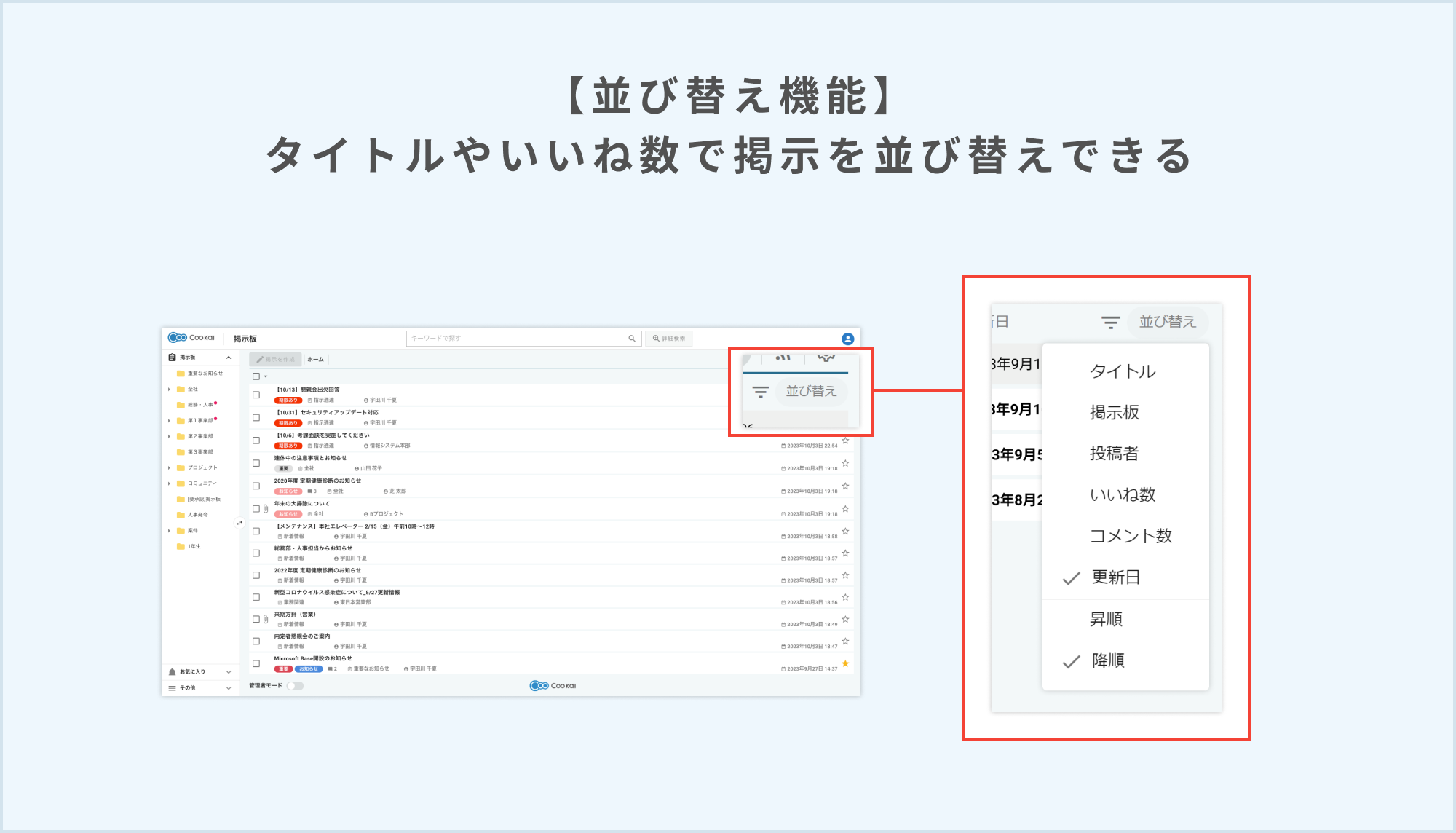Check the Microsoft Base開設のお知らせ row checkbox
This screenshot has width=1456, height=833.
256,663
